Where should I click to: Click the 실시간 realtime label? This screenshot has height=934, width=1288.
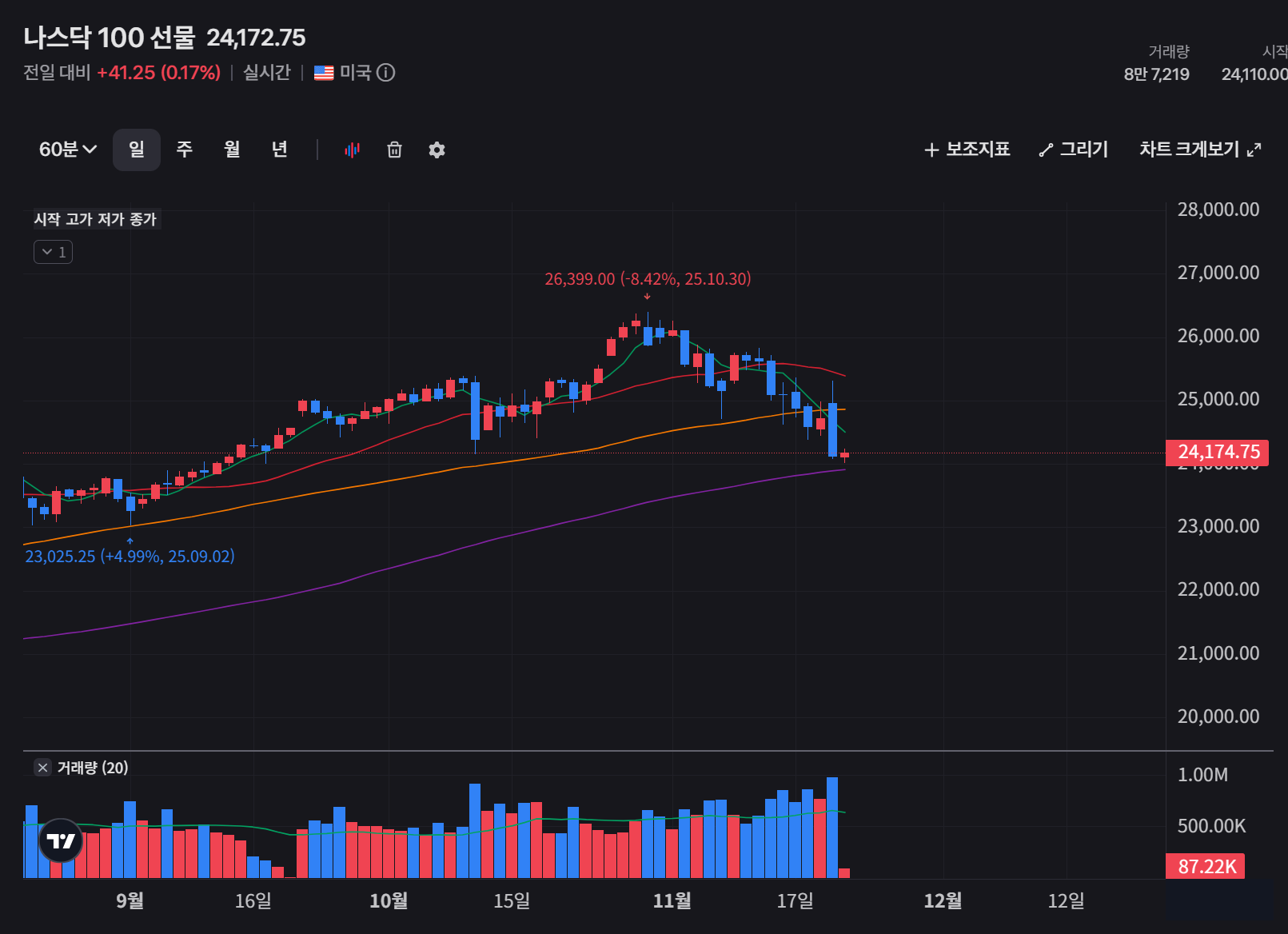(x=266, y=73)
